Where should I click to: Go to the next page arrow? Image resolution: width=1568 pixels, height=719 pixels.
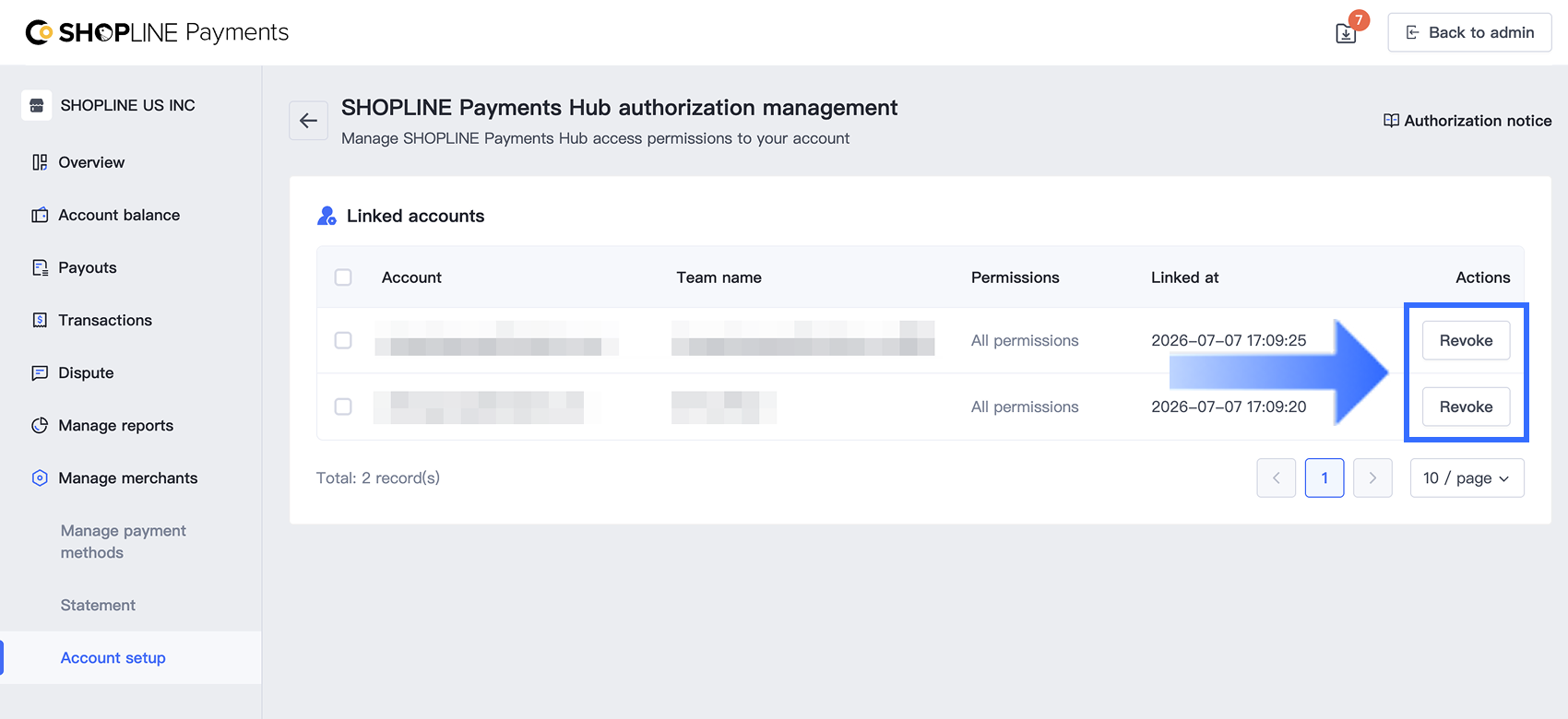pyautogui.click(x=1372, y=477)
